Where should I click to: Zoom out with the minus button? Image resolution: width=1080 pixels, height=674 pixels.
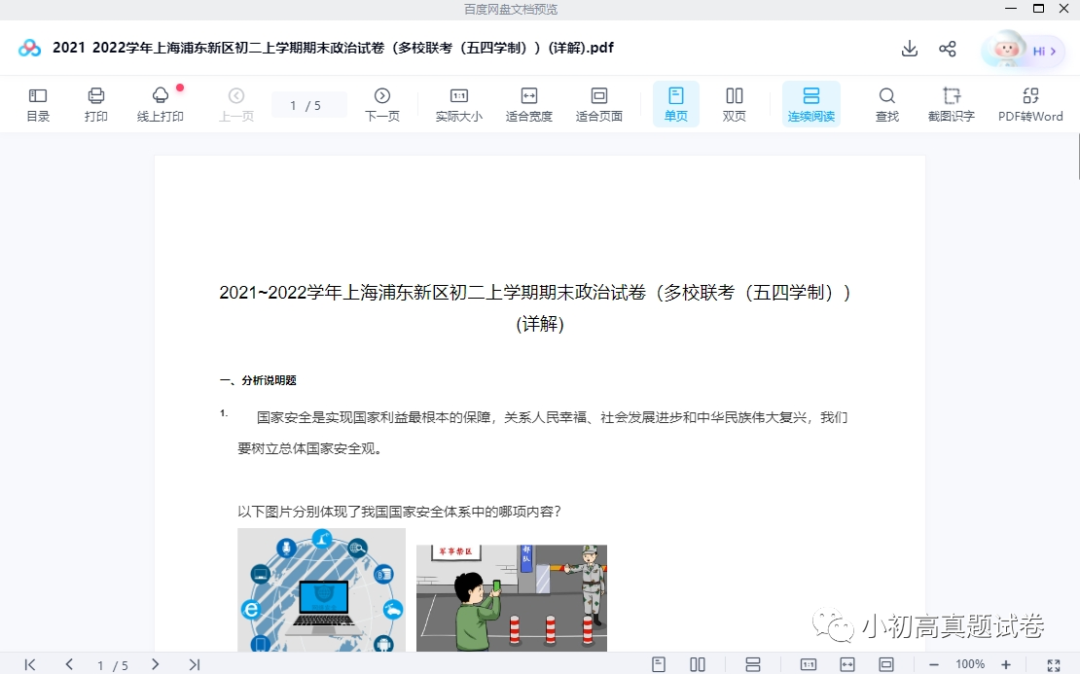pyautogui.click(x=934, y=664)
